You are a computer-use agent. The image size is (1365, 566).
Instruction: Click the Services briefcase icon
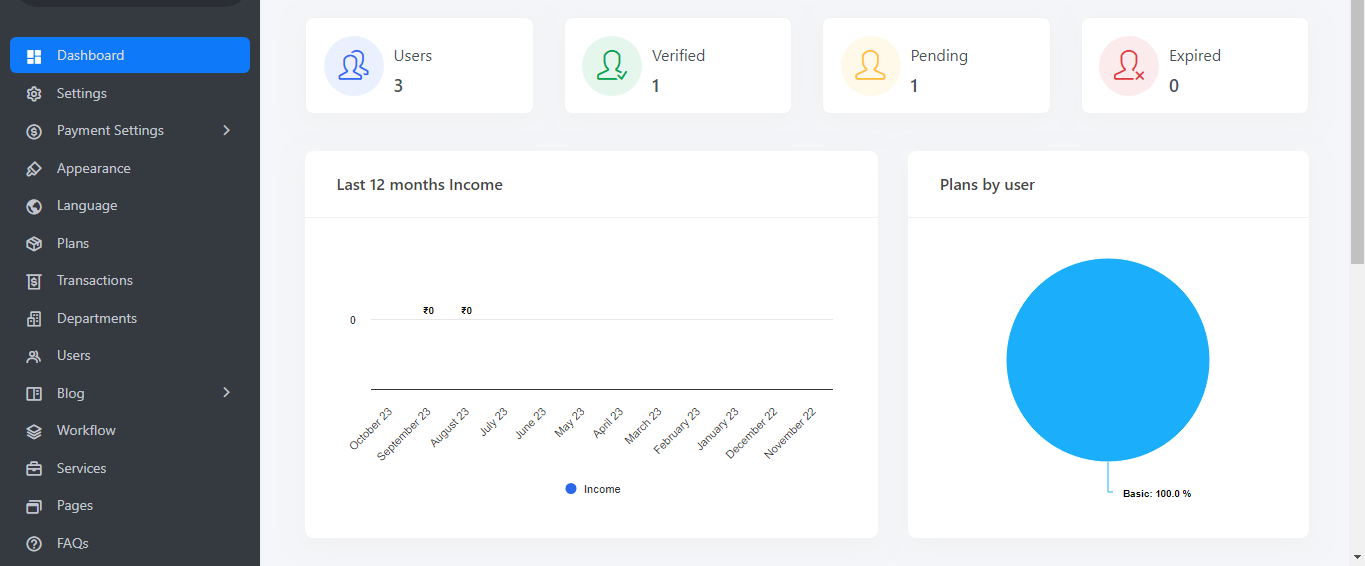34,469
